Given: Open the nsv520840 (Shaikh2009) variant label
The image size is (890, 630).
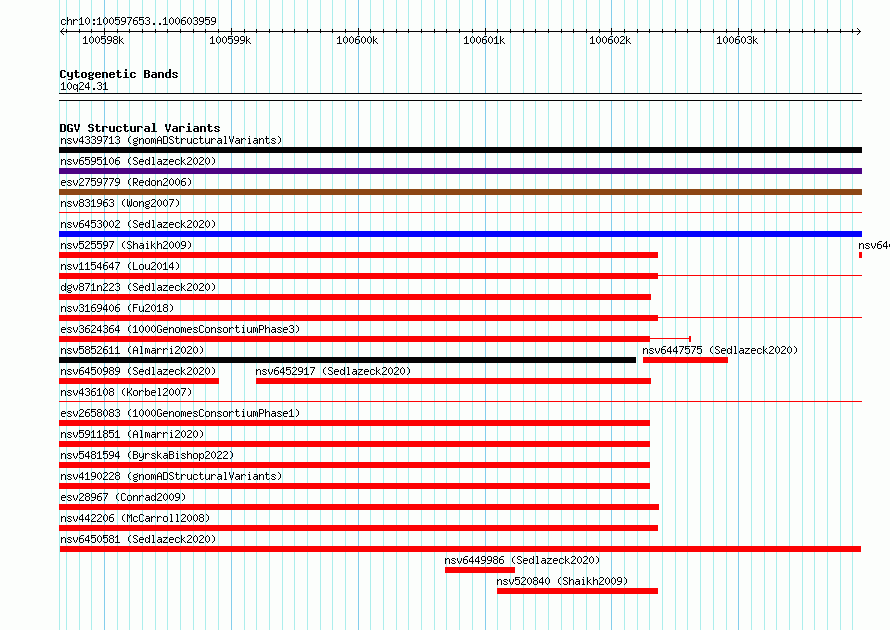Looking at the screenshot, I should tap(562, 581).
